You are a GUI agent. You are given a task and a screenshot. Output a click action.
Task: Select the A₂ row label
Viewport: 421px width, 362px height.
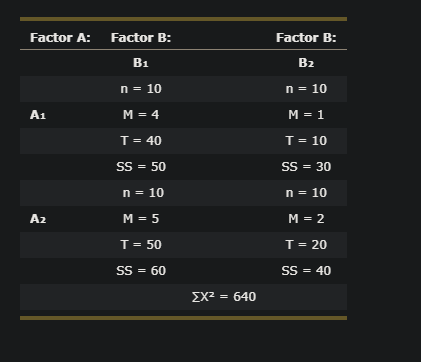tap(38, 219)
